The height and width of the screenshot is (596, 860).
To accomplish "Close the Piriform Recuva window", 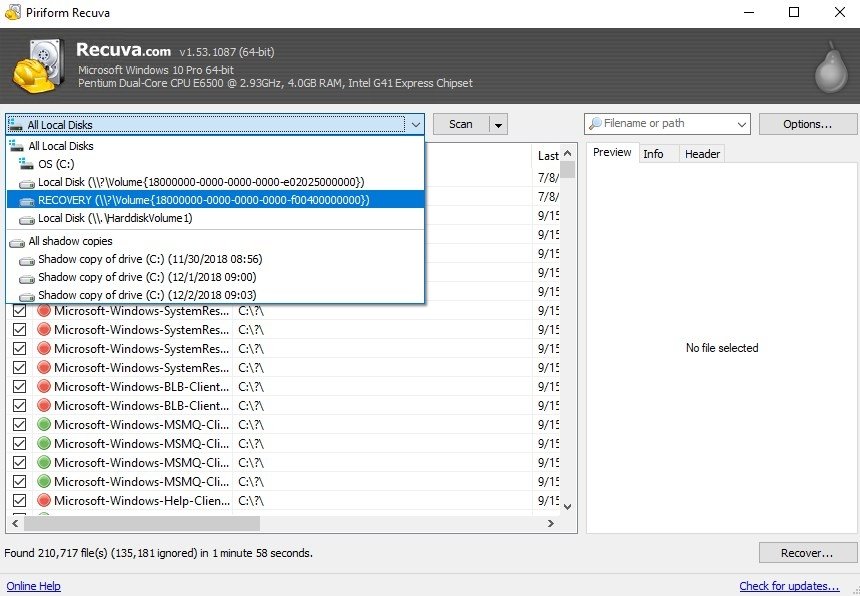I will (839, 12).
